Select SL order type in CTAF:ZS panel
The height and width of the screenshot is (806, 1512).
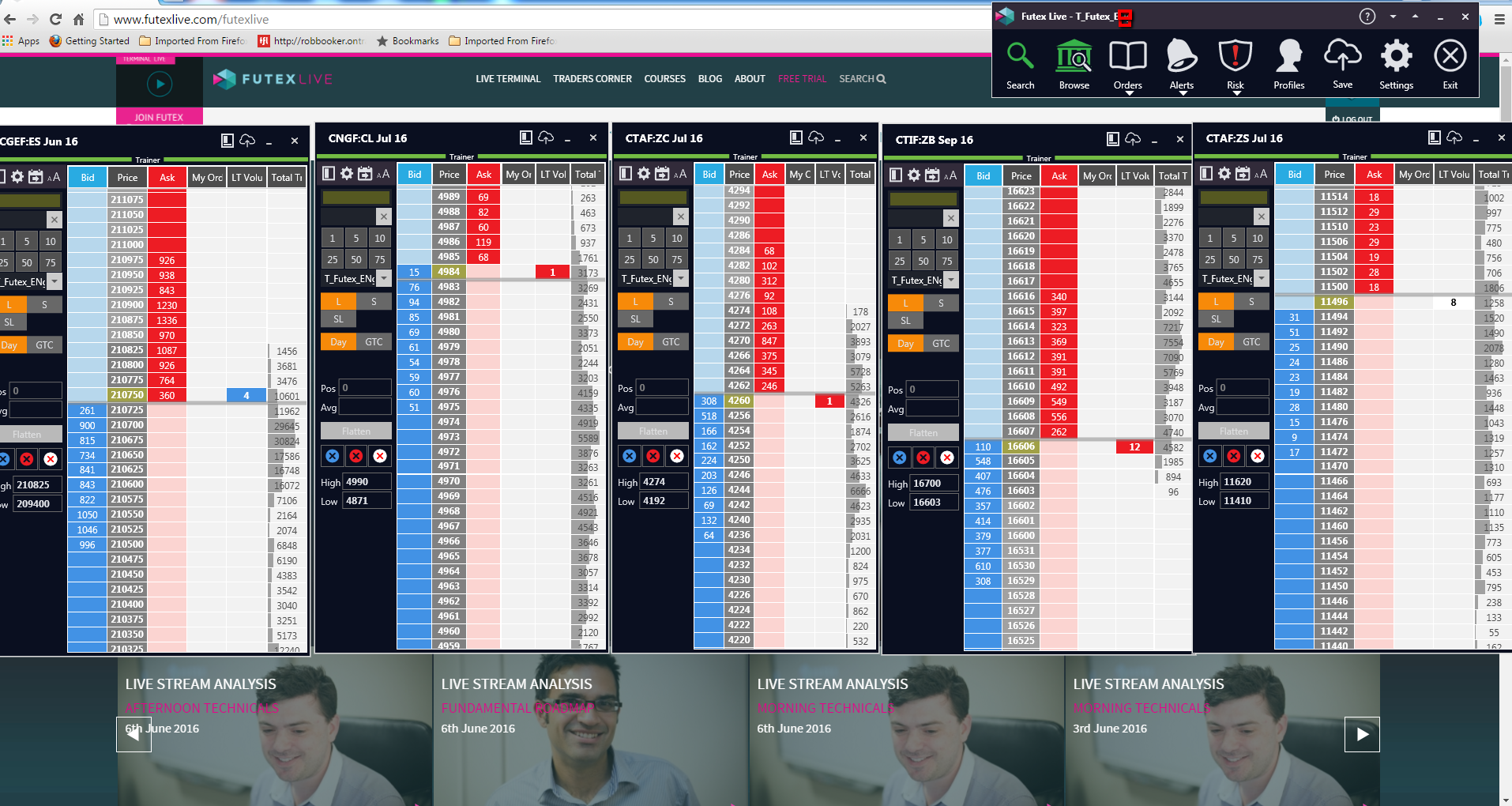[x=1216, y=319]
